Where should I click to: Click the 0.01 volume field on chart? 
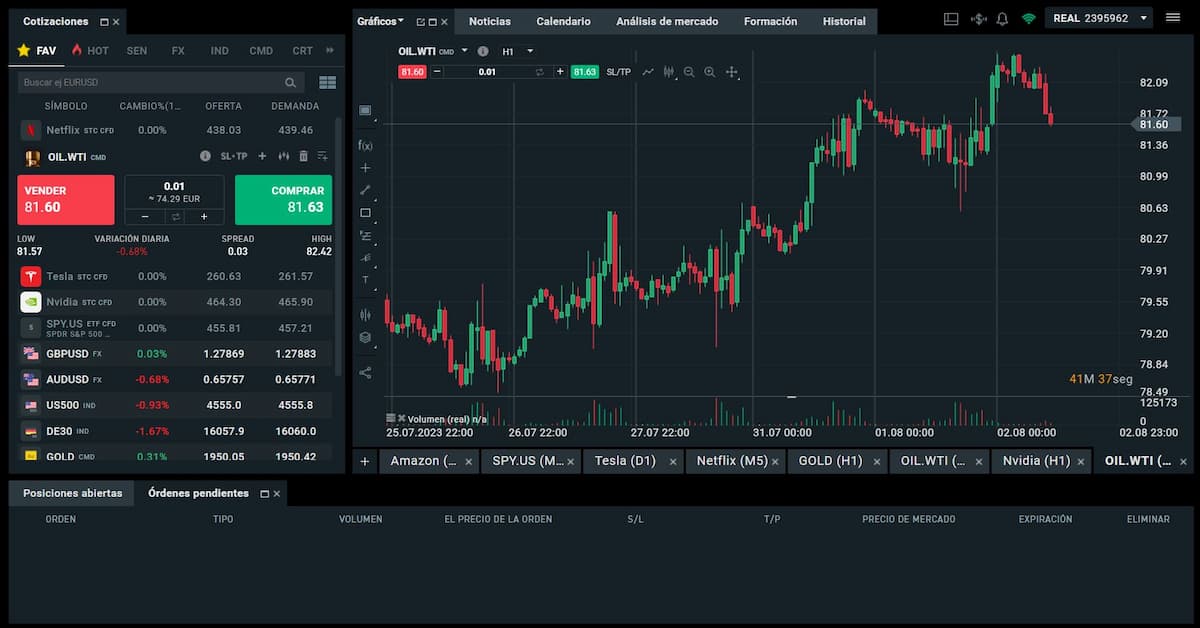coord(487,72)
